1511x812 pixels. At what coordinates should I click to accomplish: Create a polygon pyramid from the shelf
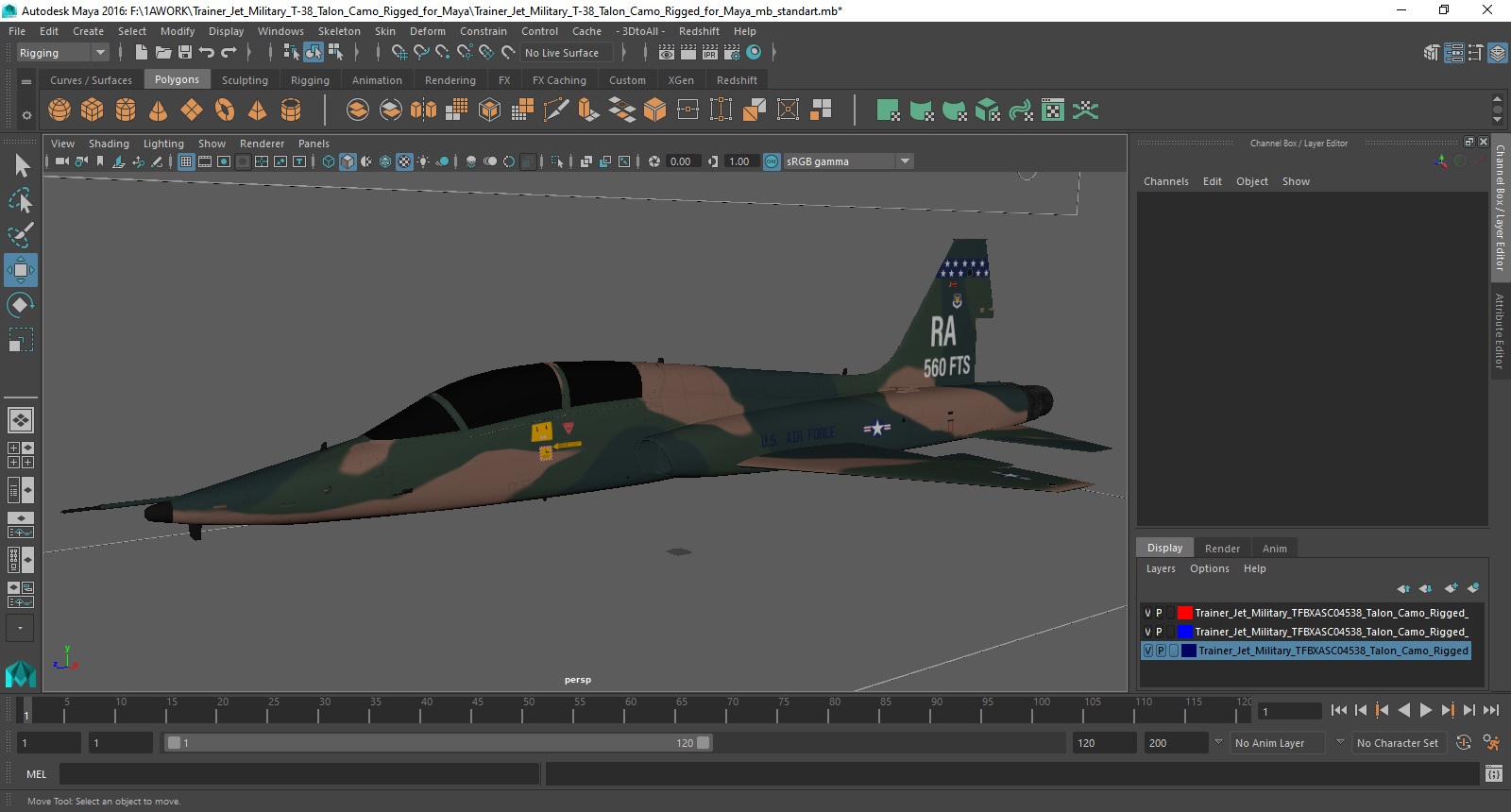click(x=257, y=110)
